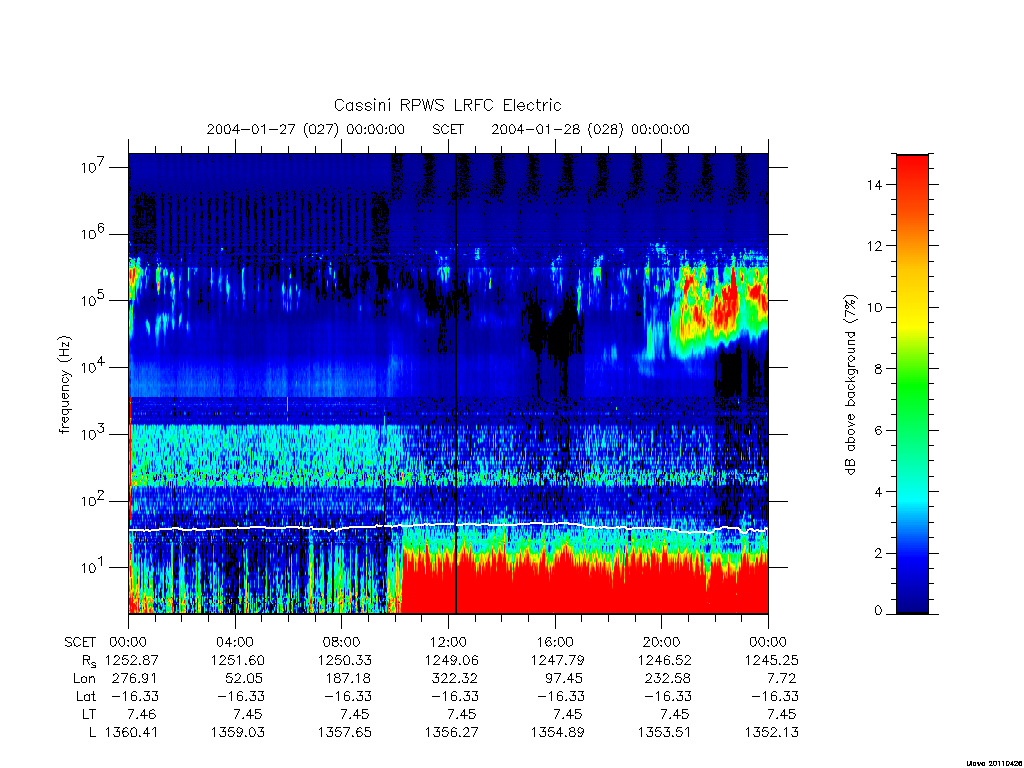1024x768 pixels.
Task: Click the Lon value '97.45'
Action: tap(566, 678)
